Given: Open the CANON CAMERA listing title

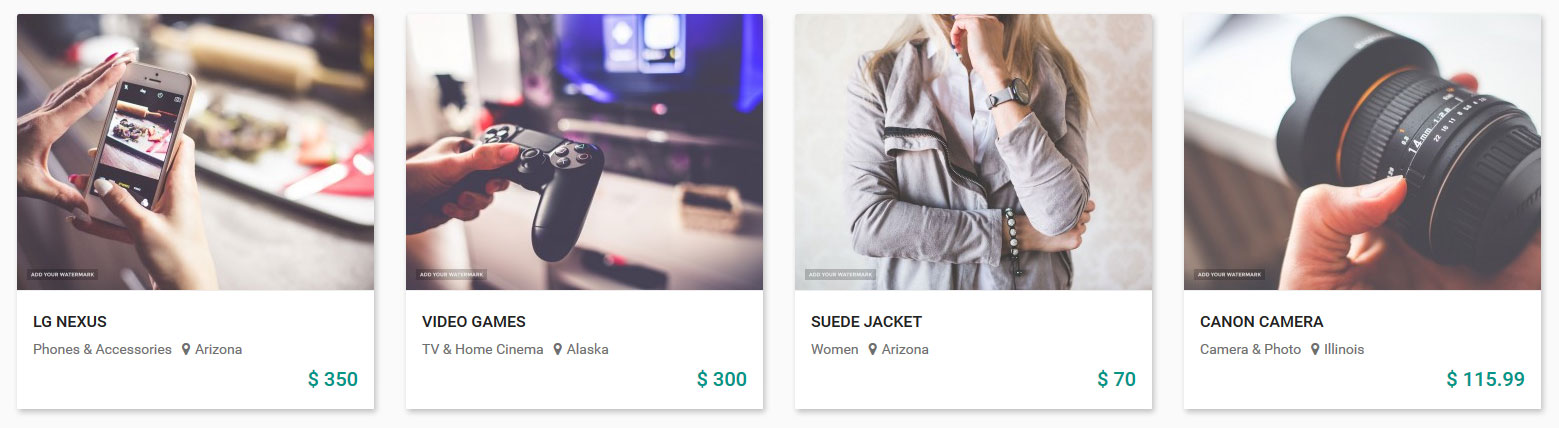Looking at the screenshot, I should click(x=1261, y=322).
